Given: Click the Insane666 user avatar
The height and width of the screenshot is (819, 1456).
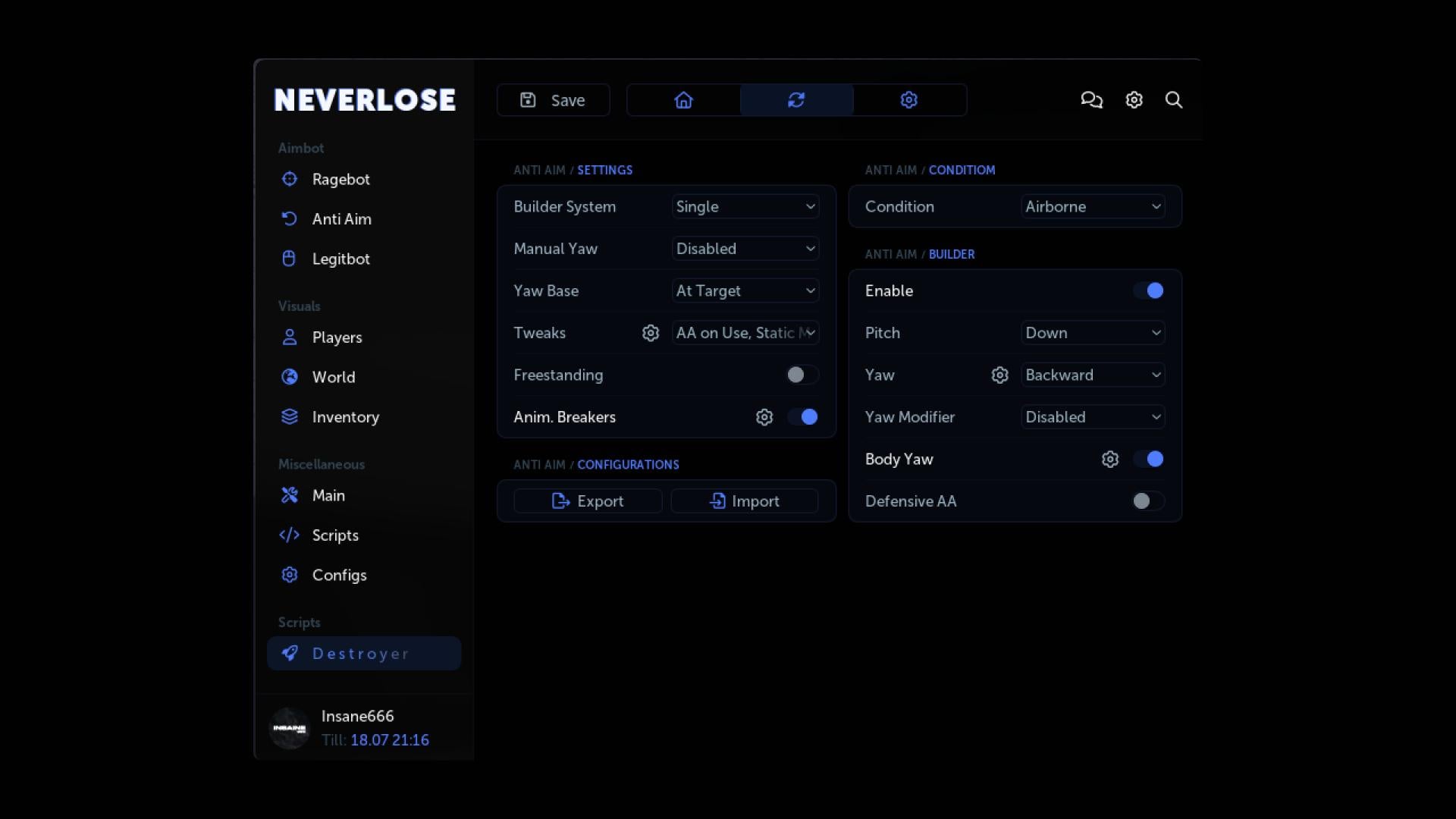Looking at the screenshot, I should [x=290, y=728].
